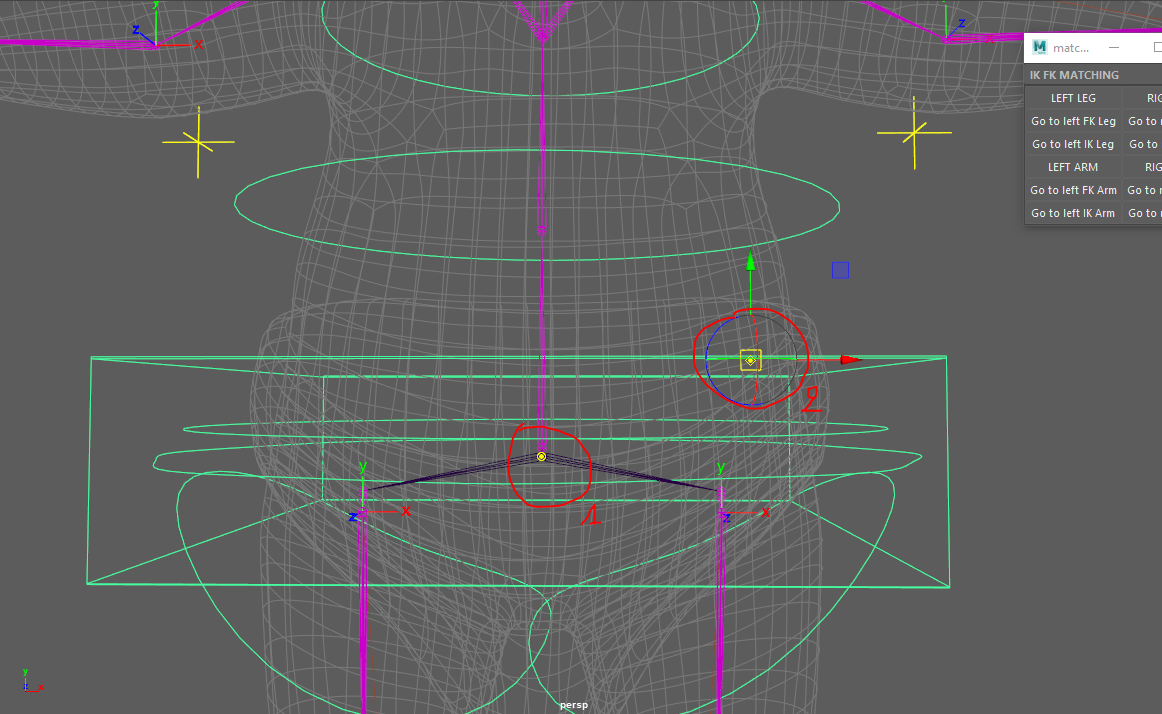Click the blue plane handle square of the manipulator
Screen dimensions: 1162x714
[x=840, y=270]
